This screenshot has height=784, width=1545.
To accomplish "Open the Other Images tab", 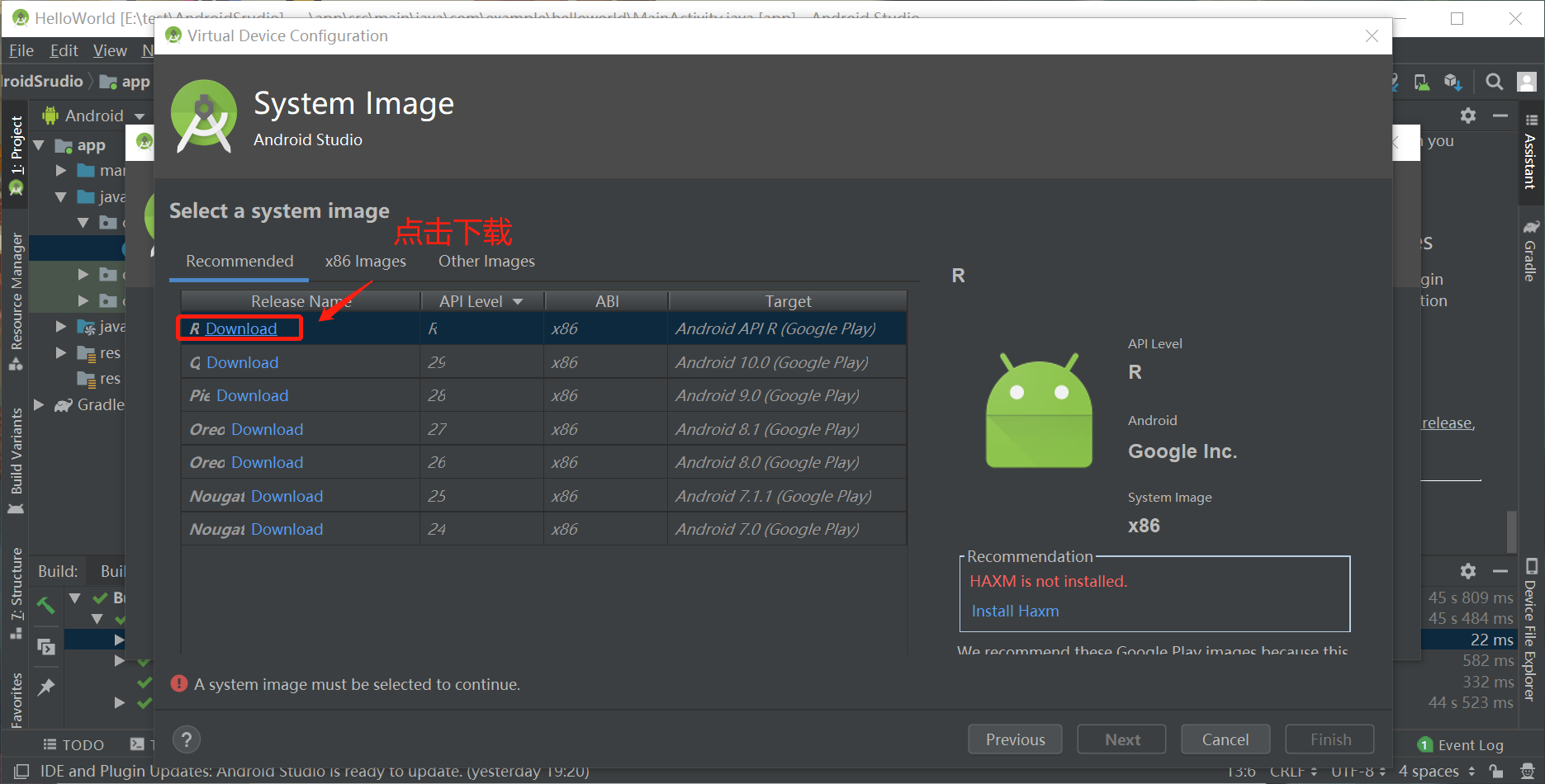I will click(486, 261).
